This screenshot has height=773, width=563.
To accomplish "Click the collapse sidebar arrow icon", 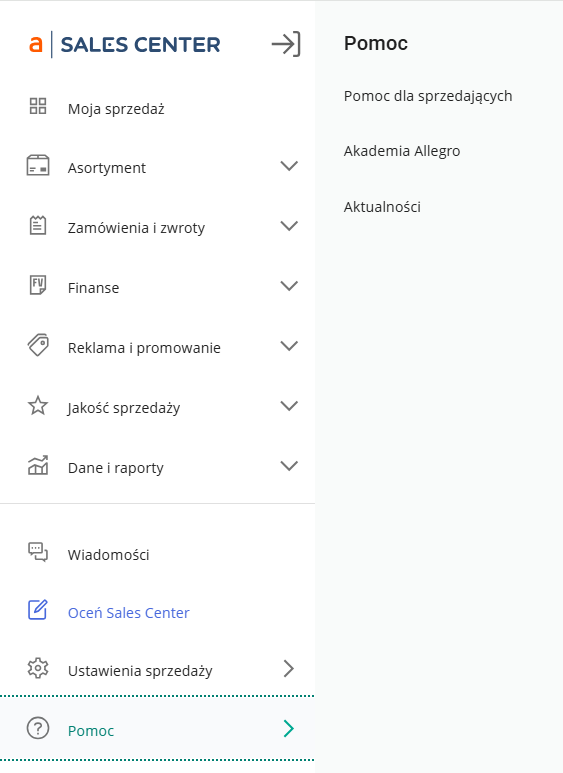I will click(286, 44).
